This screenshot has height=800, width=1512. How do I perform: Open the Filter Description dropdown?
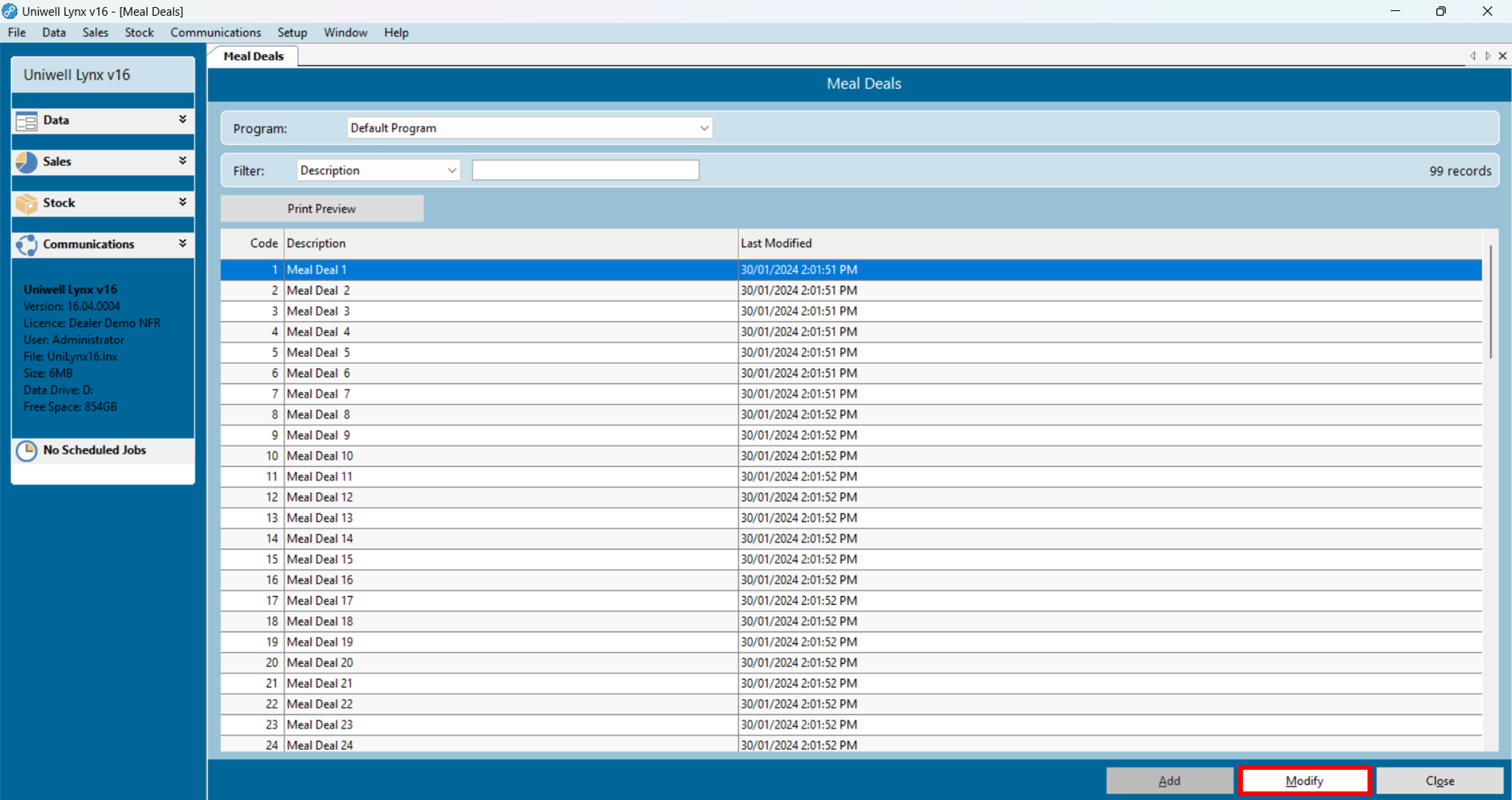452,171
